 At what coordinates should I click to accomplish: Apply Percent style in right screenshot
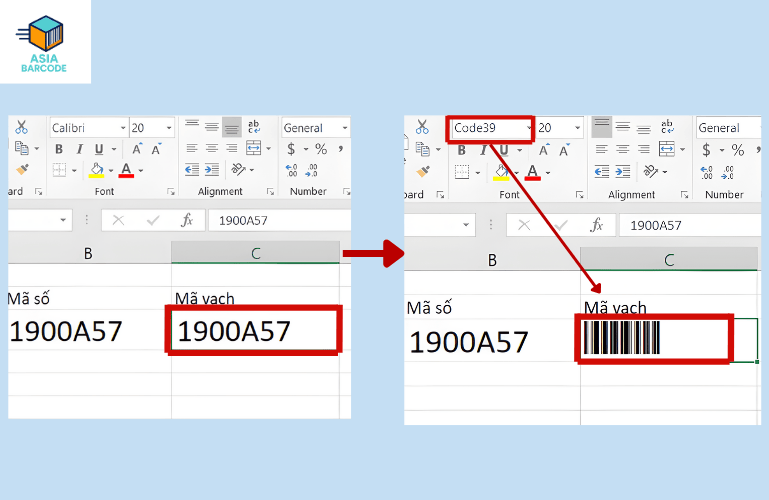point(738,150)
